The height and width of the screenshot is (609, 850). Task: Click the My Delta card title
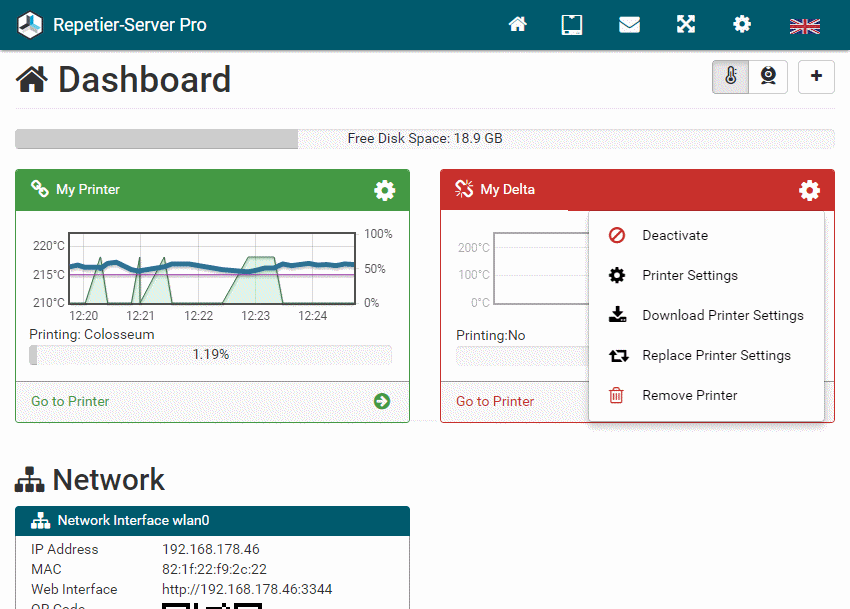[x=507, y=189]
